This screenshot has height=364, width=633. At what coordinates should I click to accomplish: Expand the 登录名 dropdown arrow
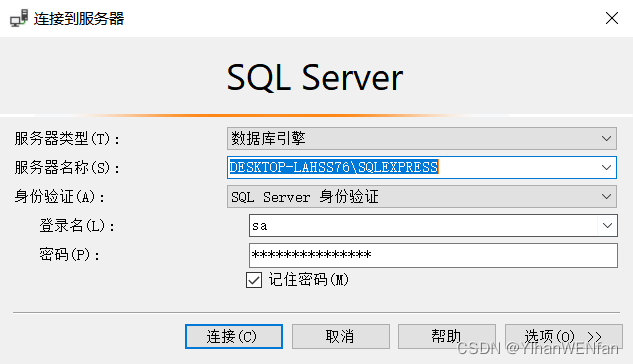607,226
